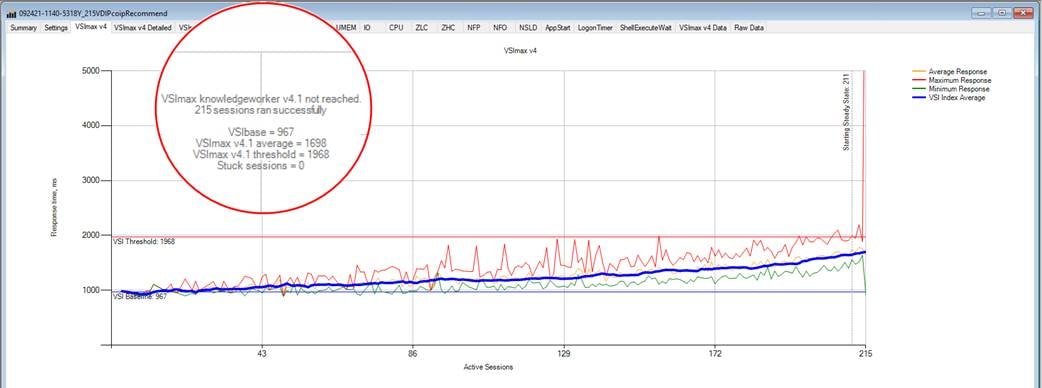Open the NSLD tab
Screen dimensions: 1042x388
[528, 28]
